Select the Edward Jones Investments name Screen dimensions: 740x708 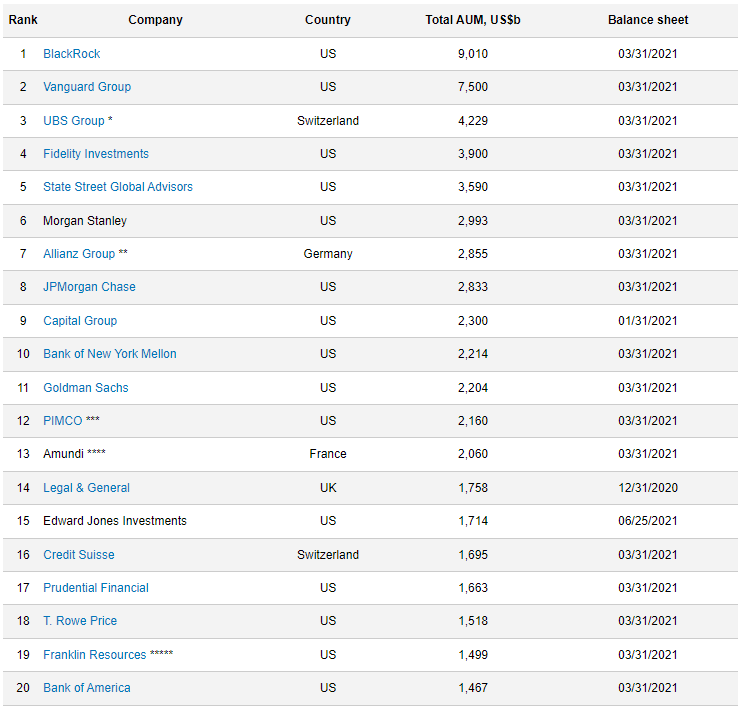[x=115, y=521]
